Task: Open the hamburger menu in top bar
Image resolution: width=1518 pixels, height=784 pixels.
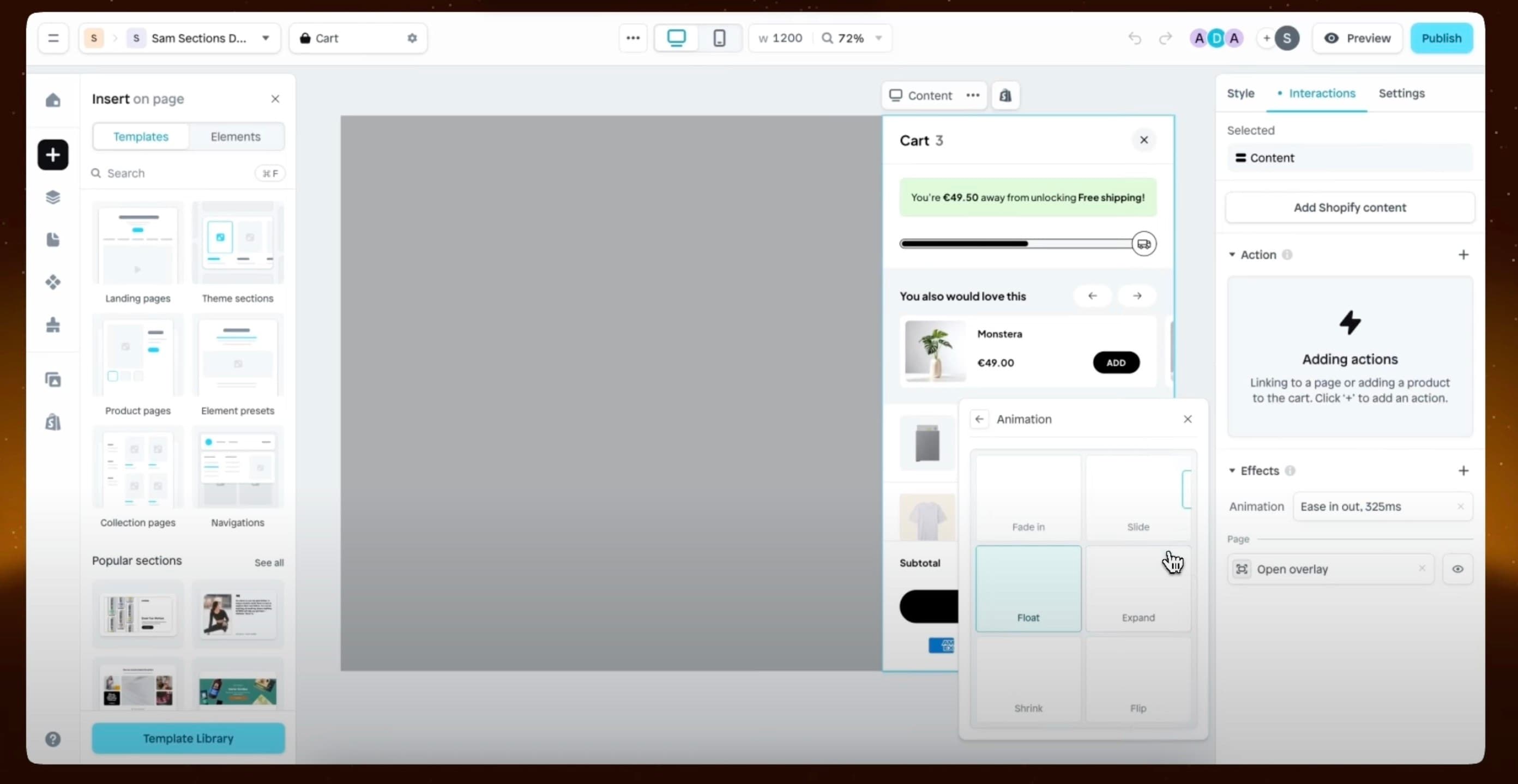Action: click(x=53, y=38)
